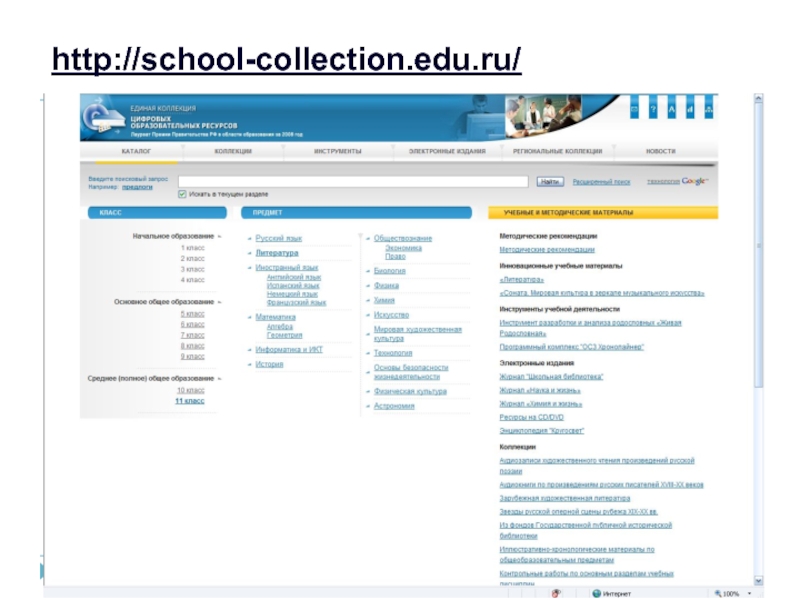Toggle 'Искать в текущем разделе' checkbox
The image size is (800, 600).
point(182,194)
